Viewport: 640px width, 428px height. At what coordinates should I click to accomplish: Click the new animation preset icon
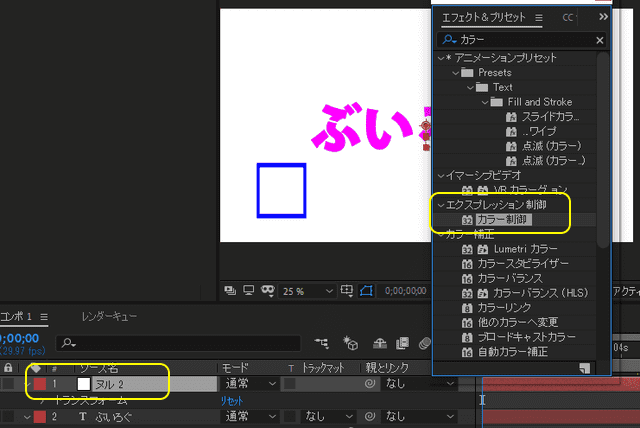584,368
